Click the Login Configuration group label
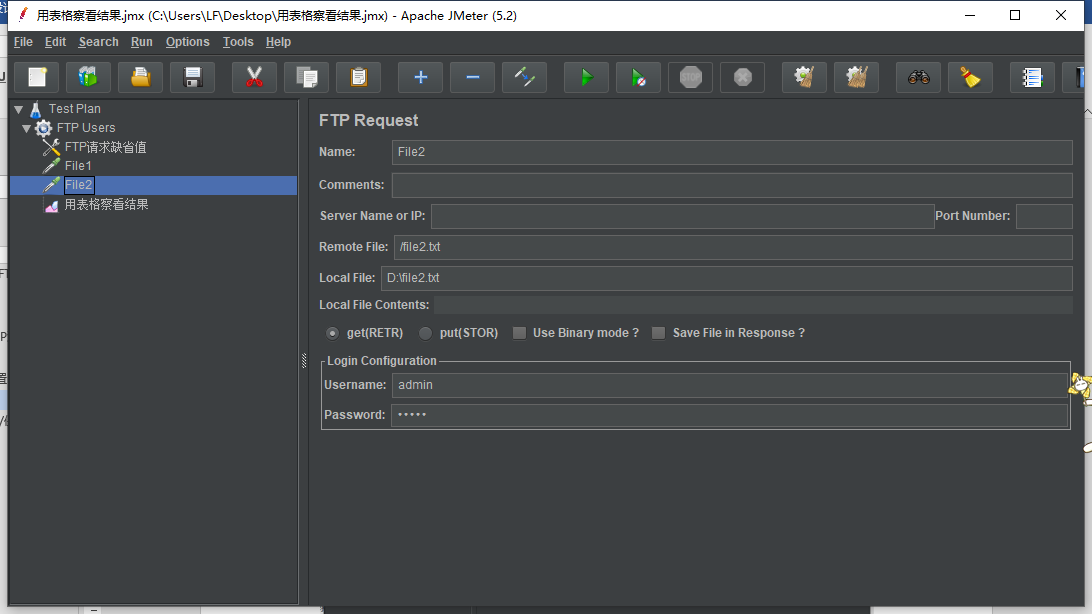Viewport: 1092px width, 614px height. 382,361
